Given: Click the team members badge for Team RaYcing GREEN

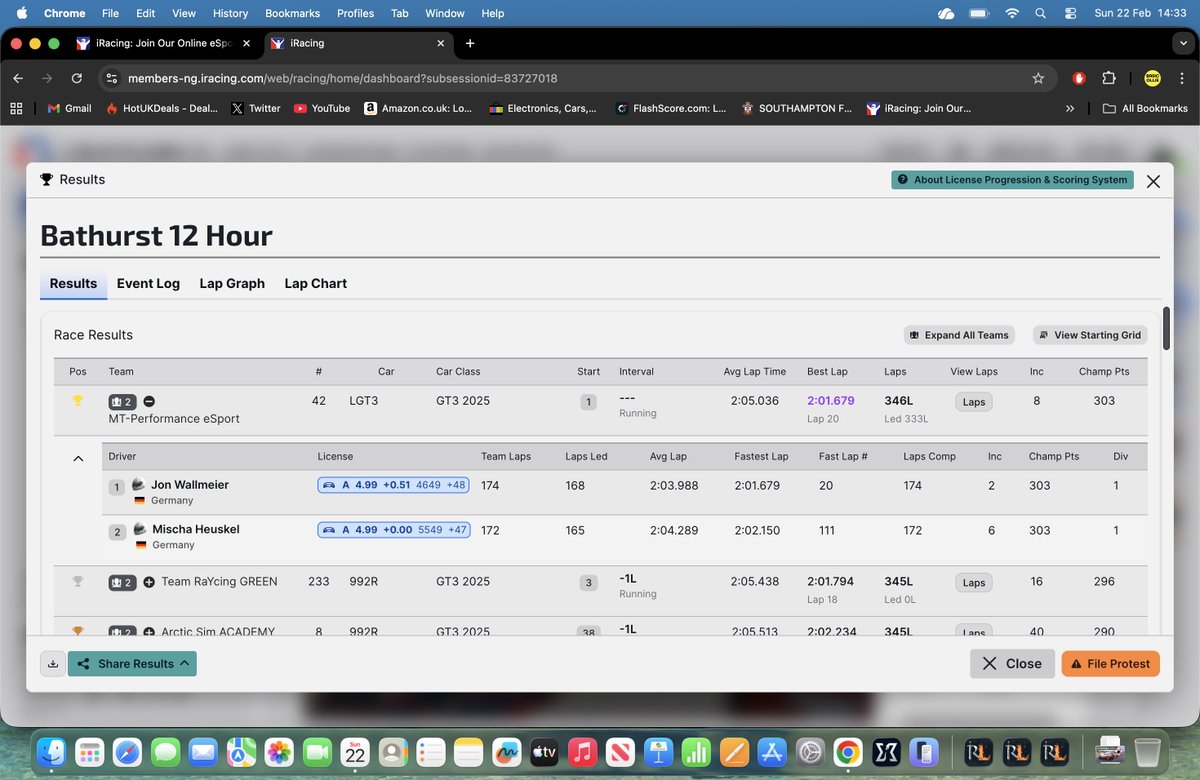Looking at the screenshot, I should pyautogui.click(x=122, y=582).
